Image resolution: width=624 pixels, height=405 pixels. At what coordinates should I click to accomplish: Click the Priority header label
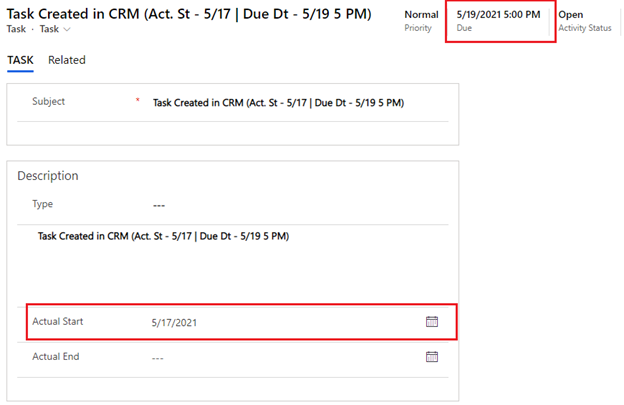418,28
